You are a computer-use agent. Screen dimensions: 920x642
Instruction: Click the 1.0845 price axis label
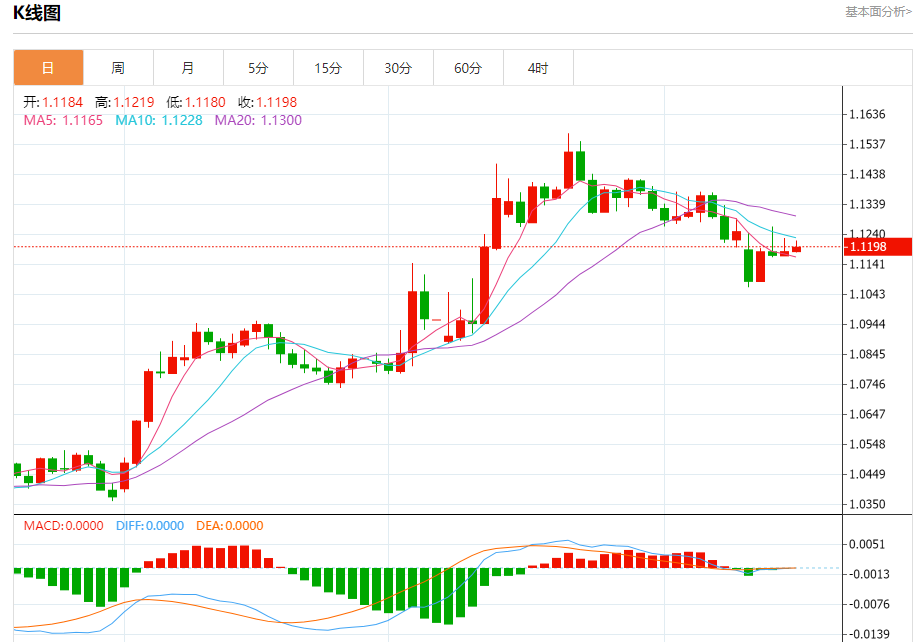[x=867, y=354]
